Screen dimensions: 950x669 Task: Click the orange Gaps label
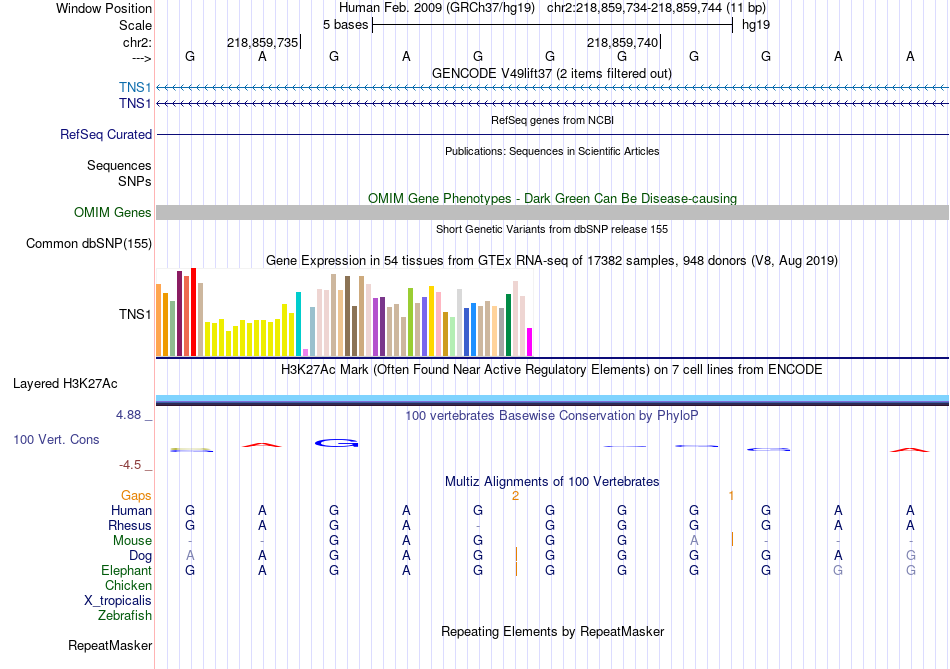click(136, 496)
